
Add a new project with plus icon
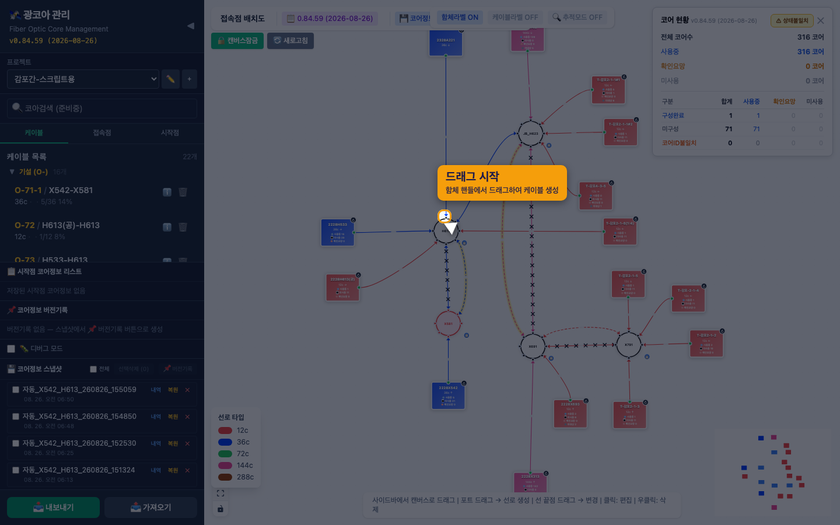189,79
